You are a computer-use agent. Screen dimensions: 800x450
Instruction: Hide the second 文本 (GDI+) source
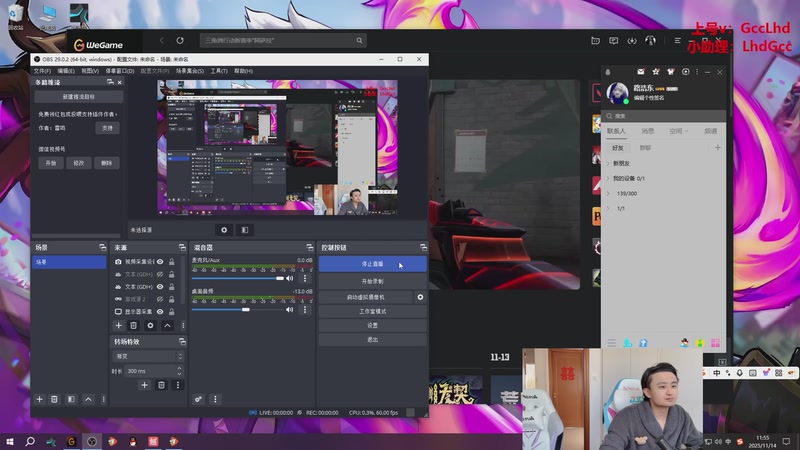click(x=160, y=287)
